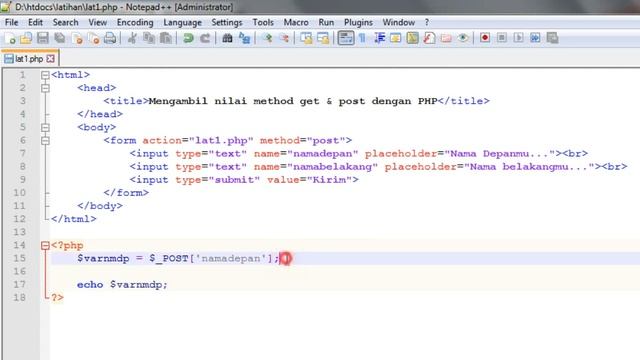Click the Close All documents icon
The height and width of the screenshot is (360, 640).
coord(93,38)
